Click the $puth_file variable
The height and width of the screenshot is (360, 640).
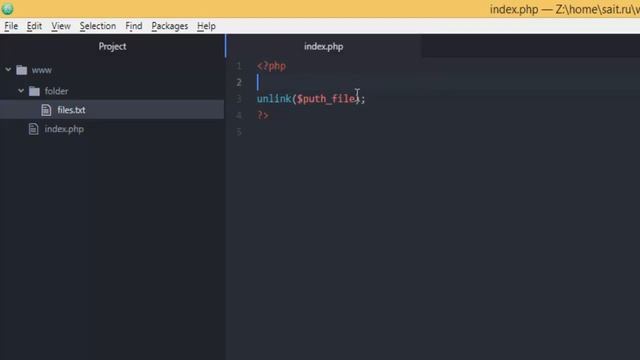(x=327, y=99)
